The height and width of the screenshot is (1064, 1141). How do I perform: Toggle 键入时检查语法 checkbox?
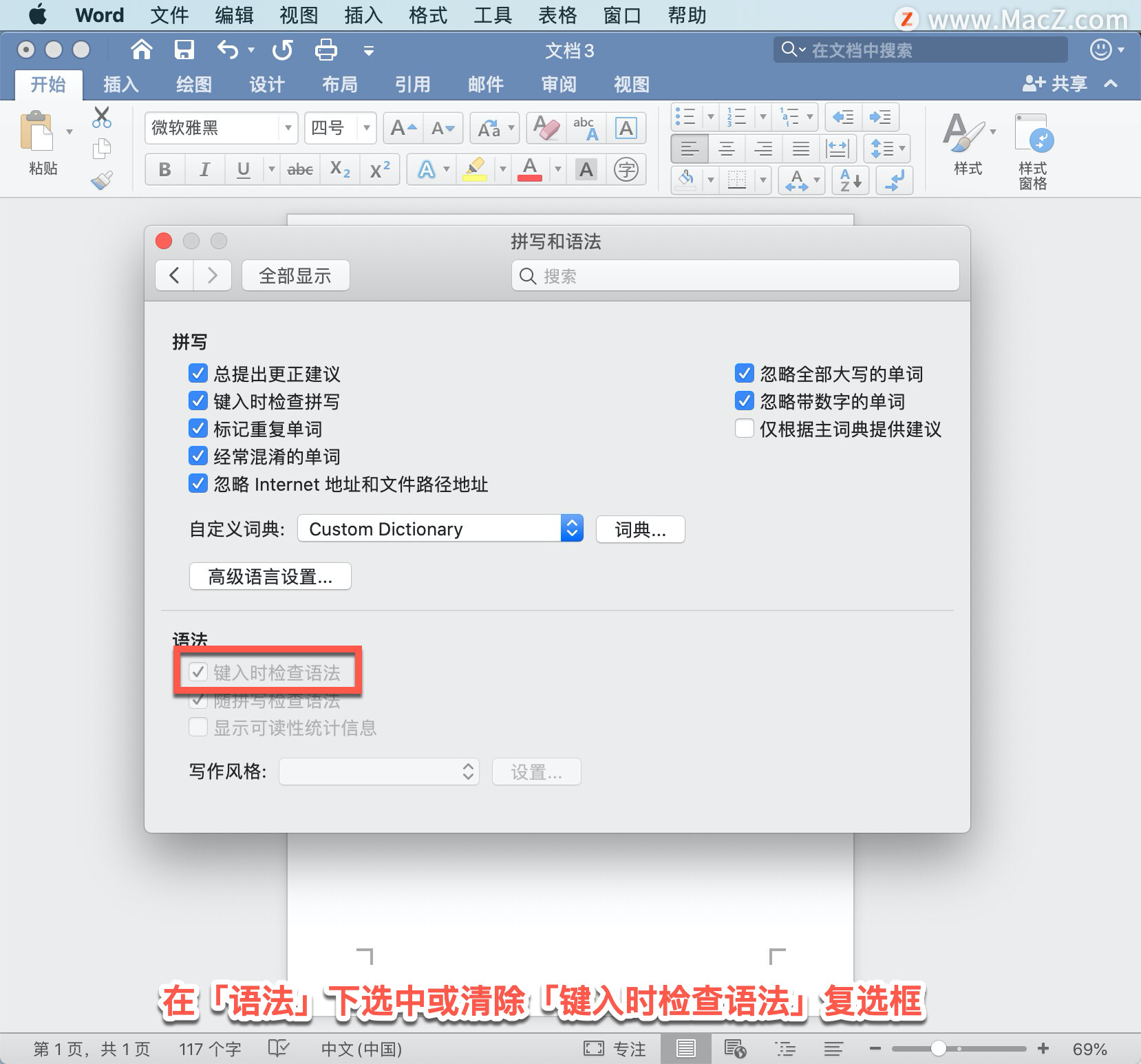[198, 672]
